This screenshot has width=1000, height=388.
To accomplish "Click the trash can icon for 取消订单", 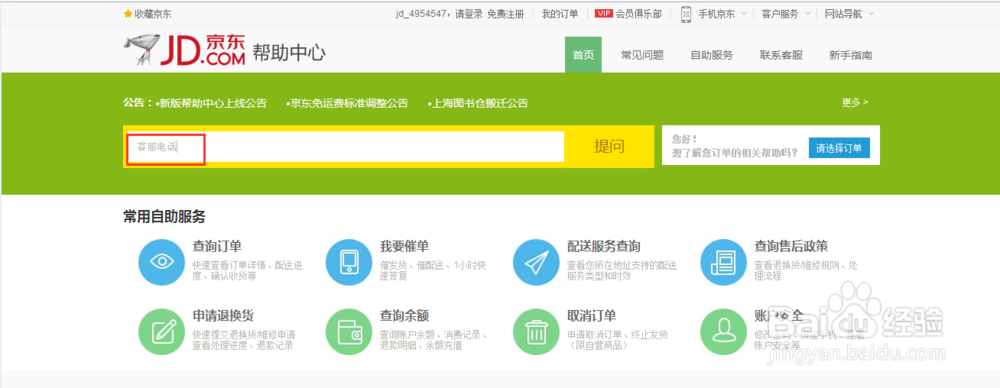I will (536, 331).
